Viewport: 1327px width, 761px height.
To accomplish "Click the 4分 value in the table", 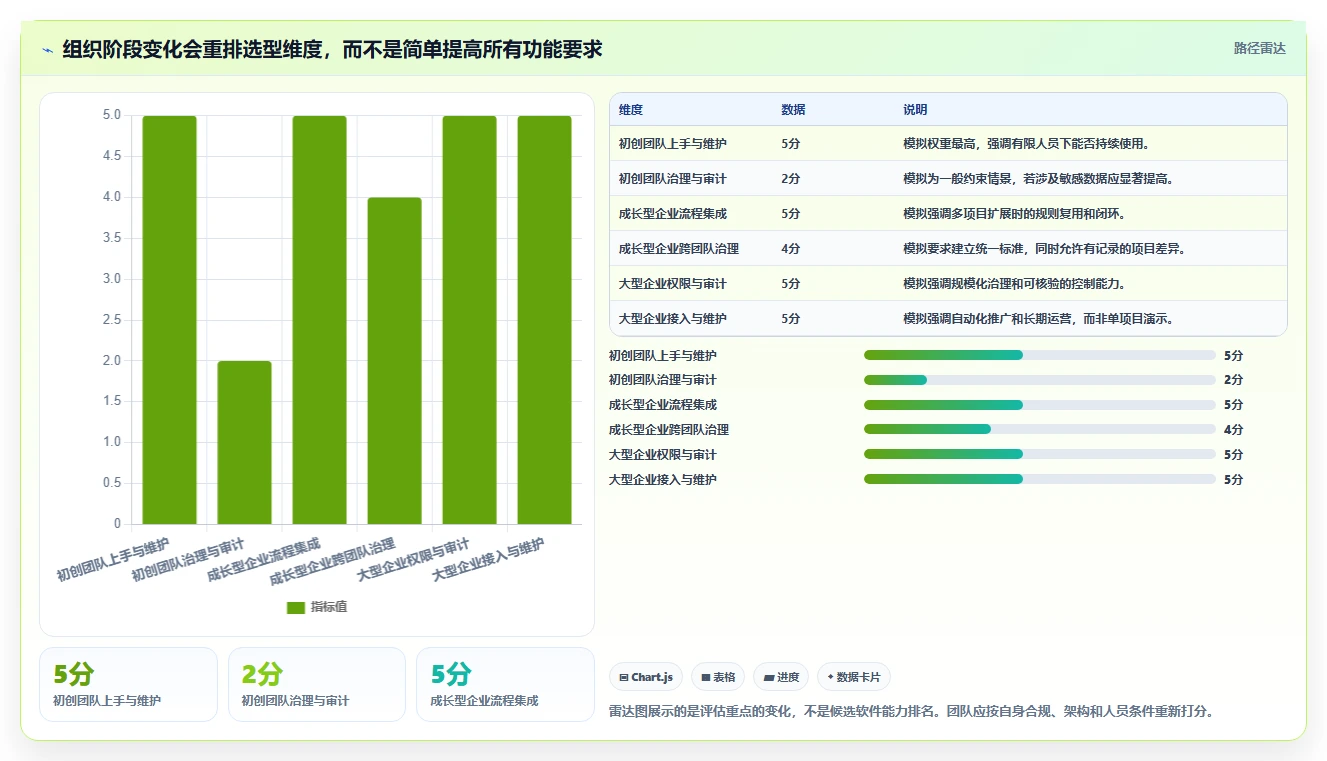I will pos(790,249).
